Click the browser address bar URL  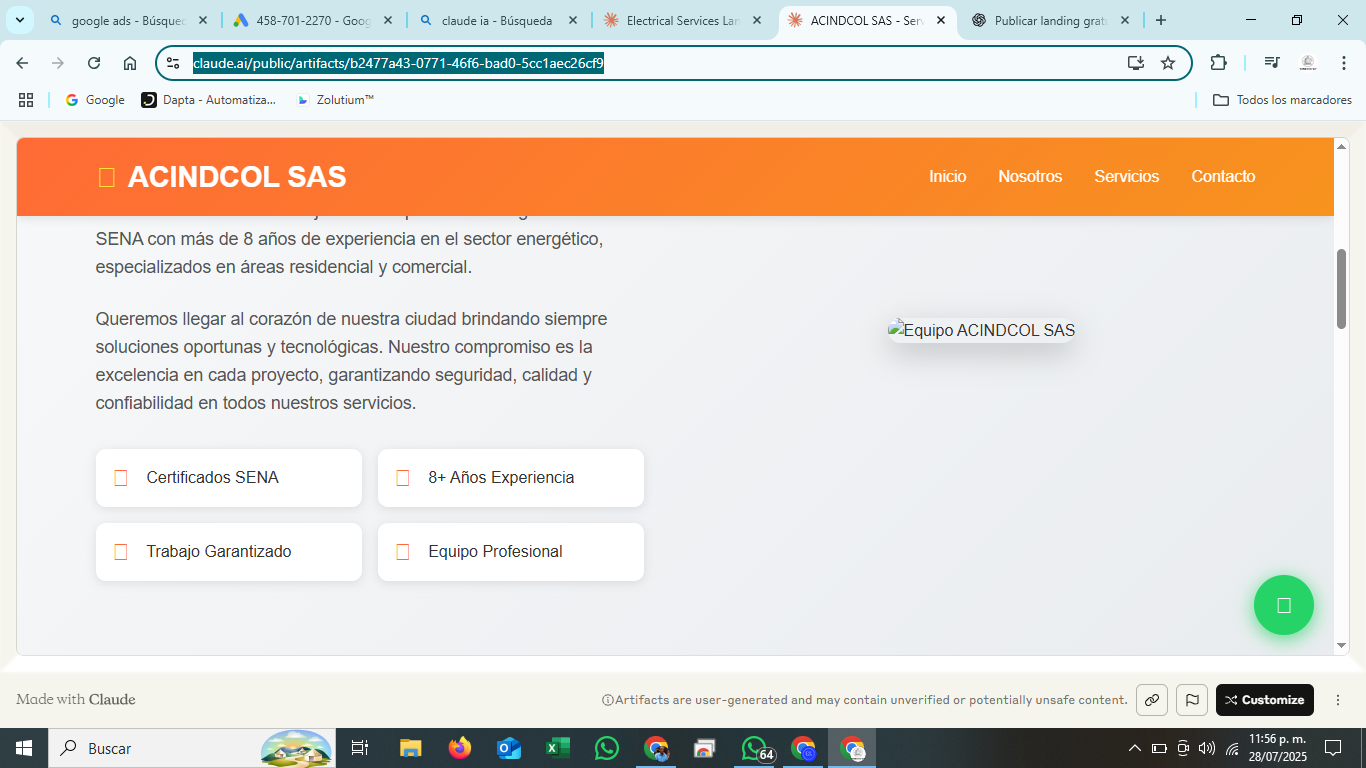click(398, 63)
